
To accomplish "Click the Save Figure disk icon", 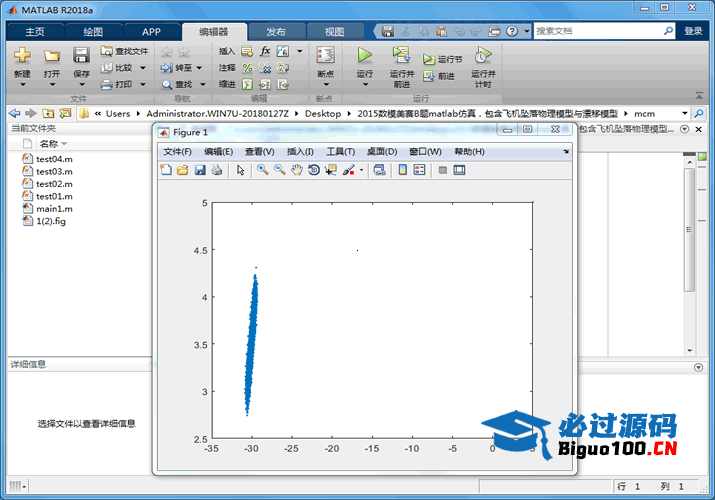I will [200, 170].
